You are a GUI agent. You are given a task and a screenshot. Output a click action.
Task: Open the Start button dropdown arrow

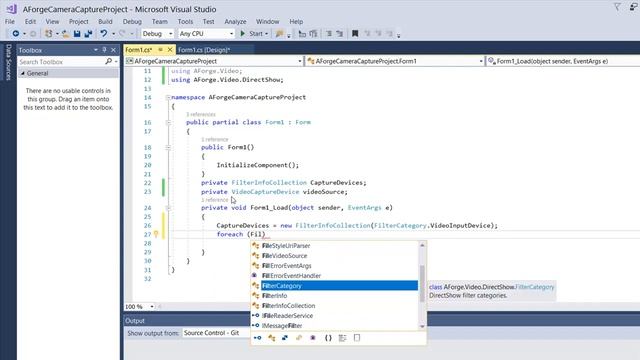coord(267,34)
